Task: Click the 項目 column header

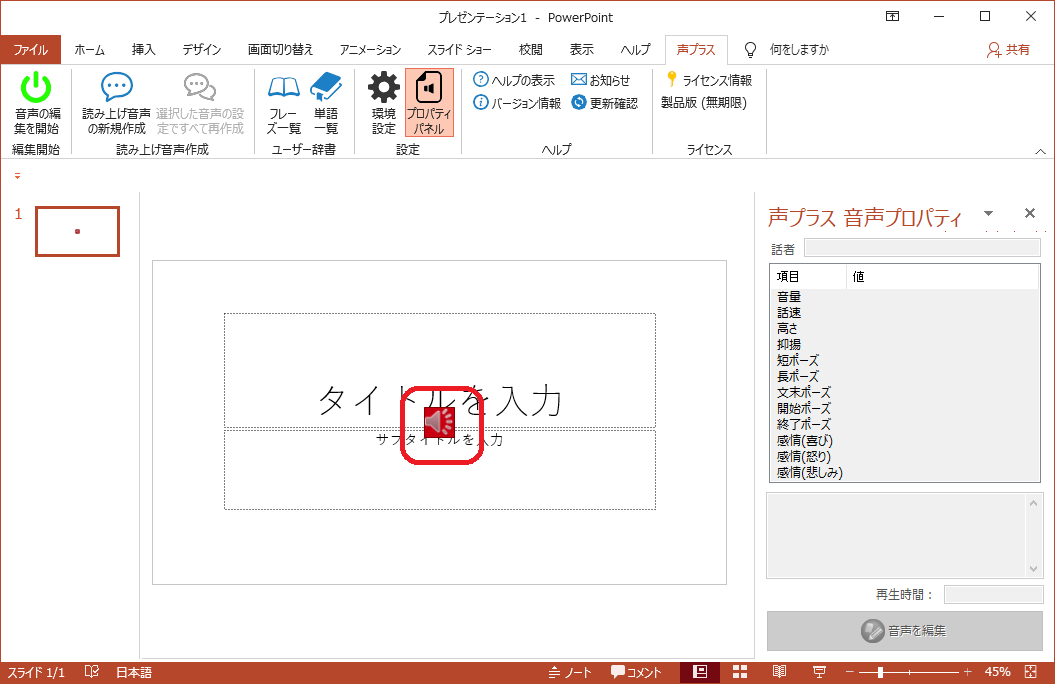Action: [807, 276]
